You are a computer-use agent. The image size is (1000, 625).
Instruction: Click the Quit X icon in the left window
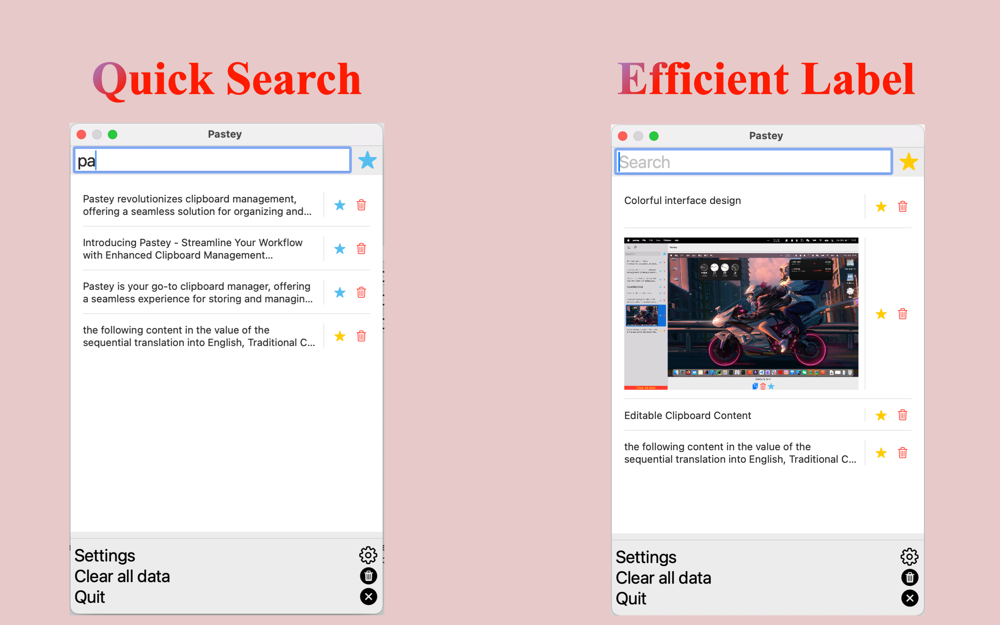coord(369,597)
